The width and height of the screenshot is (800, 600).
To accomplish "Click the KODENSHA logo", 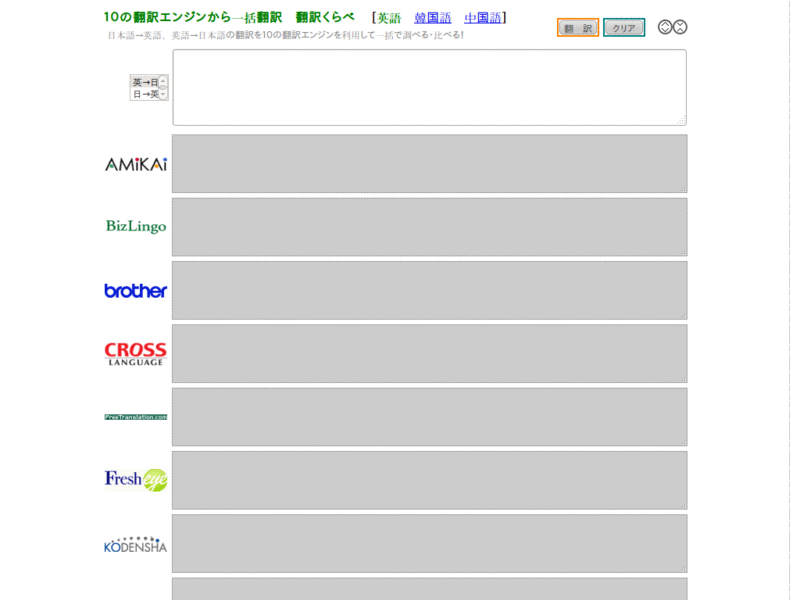I will (x=136, y=545).
